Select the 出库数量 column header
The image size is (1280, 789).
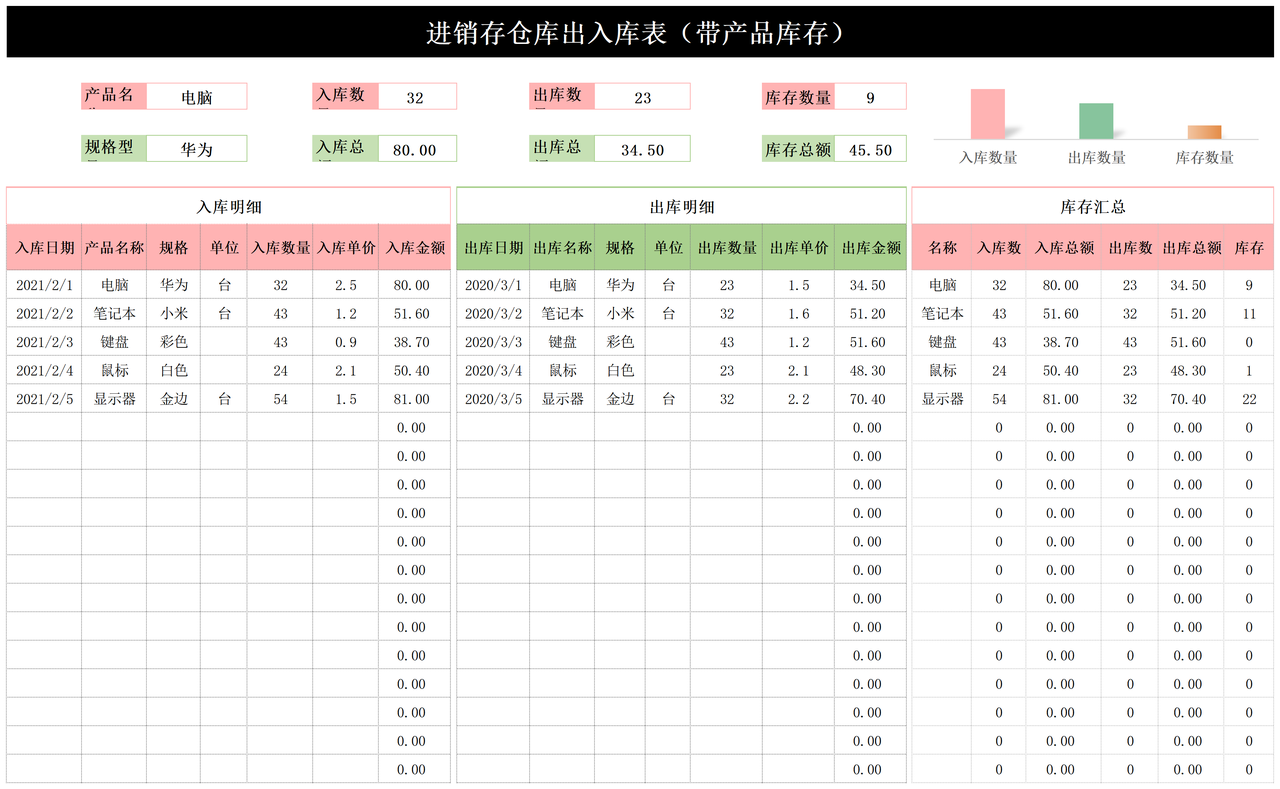coord(727,247)
